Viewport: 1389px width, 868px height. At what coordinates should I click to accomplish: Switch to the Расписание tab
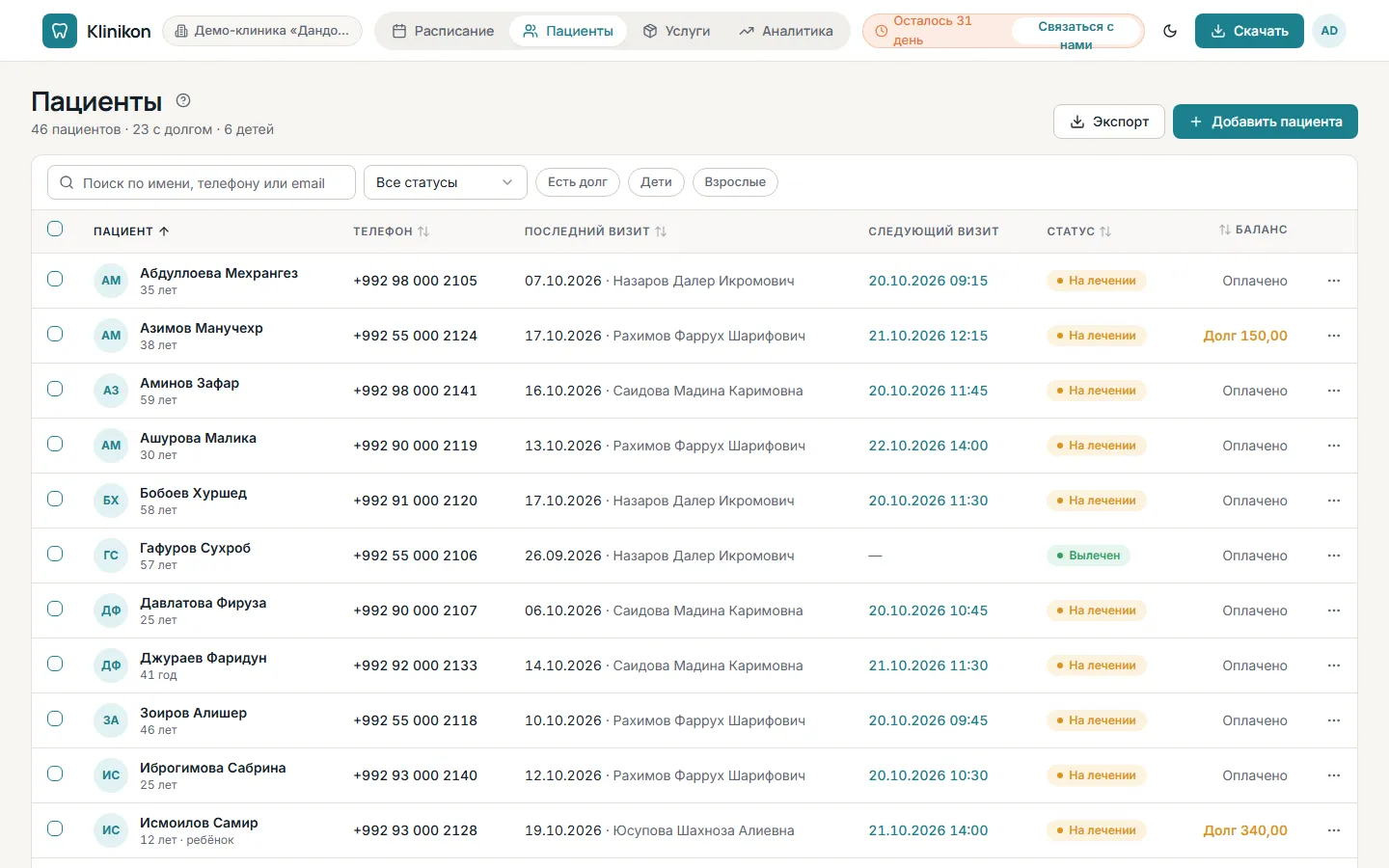coord(443,31)
